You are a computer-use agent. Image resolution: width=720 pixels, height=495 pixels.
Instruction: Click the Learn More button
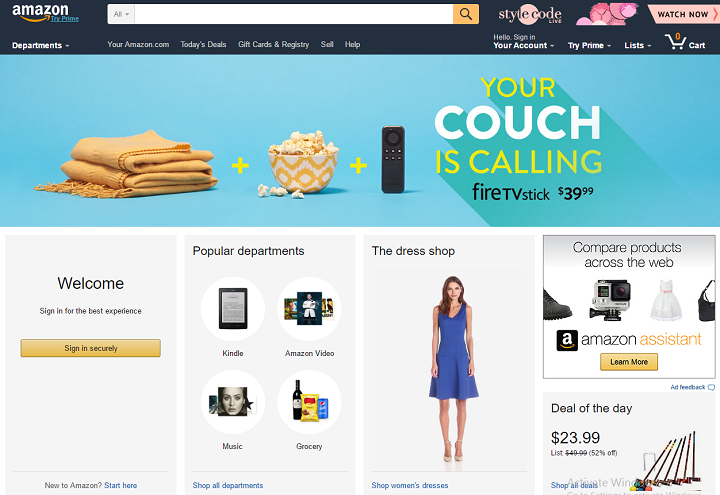629,362
